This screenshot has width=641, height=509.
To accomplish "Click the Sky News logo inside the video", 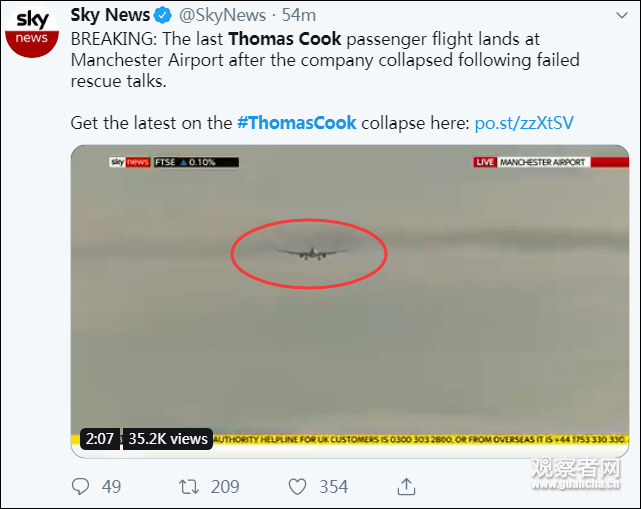I will coord(129,162).
